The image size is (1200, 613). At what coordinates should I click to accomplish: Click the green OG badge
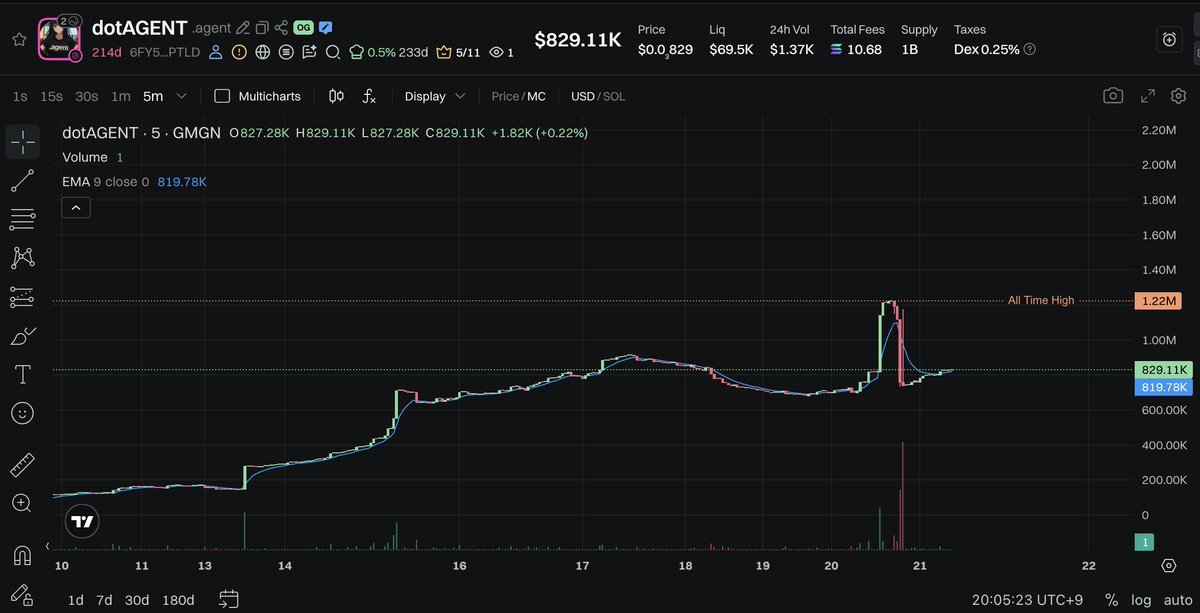click(x=304, y=28)
